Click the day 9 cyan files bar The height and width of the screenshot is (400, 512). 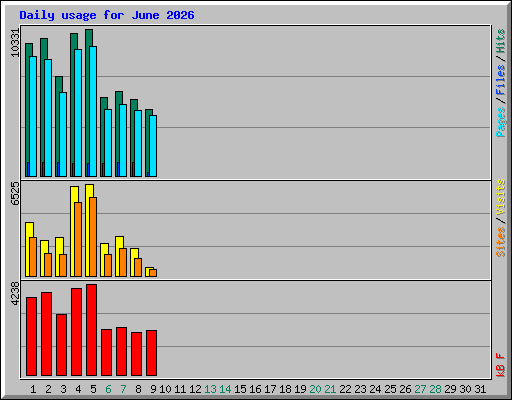(153, 146)
